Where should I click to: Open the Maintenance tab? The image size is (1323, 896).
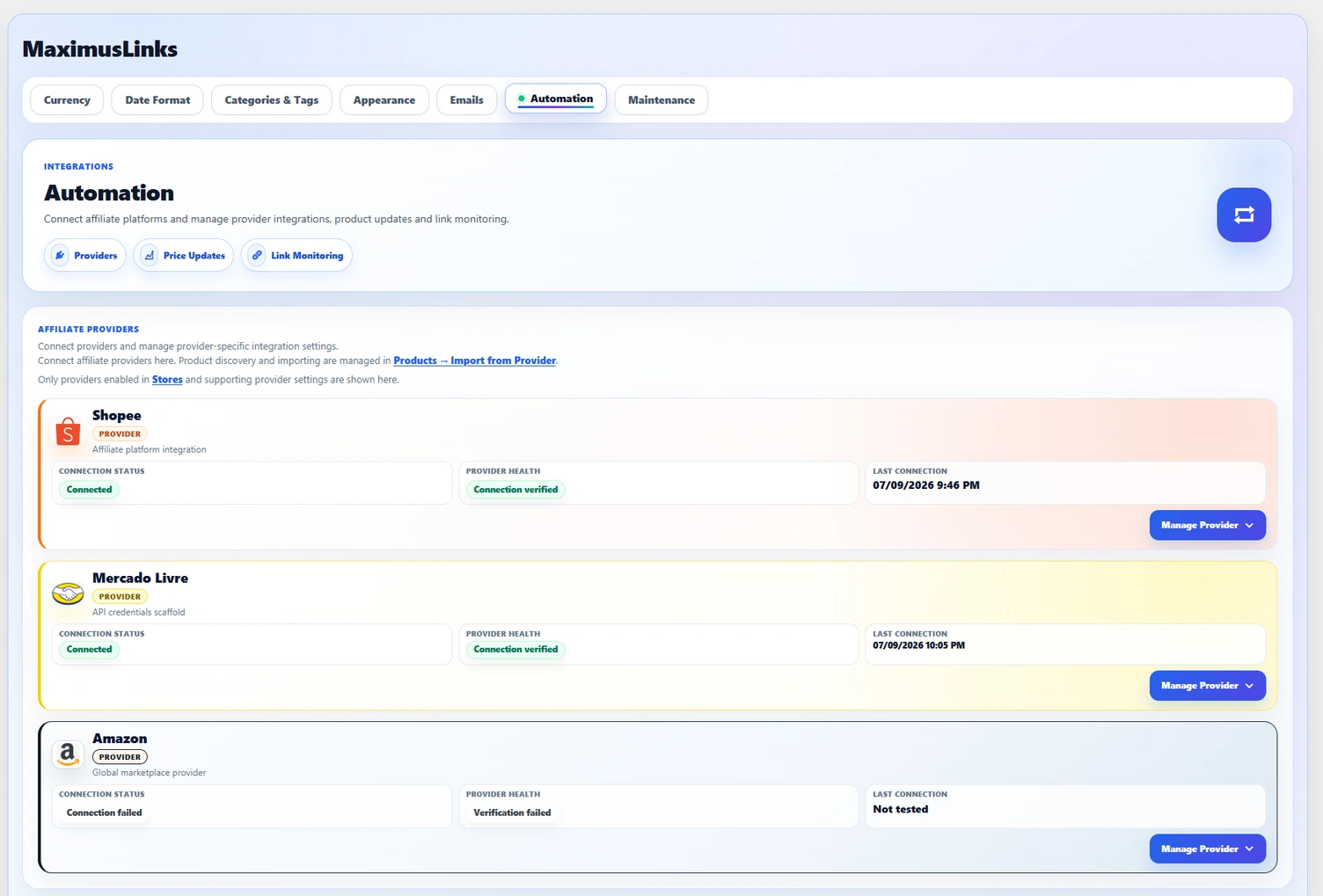tap(661, 100)
